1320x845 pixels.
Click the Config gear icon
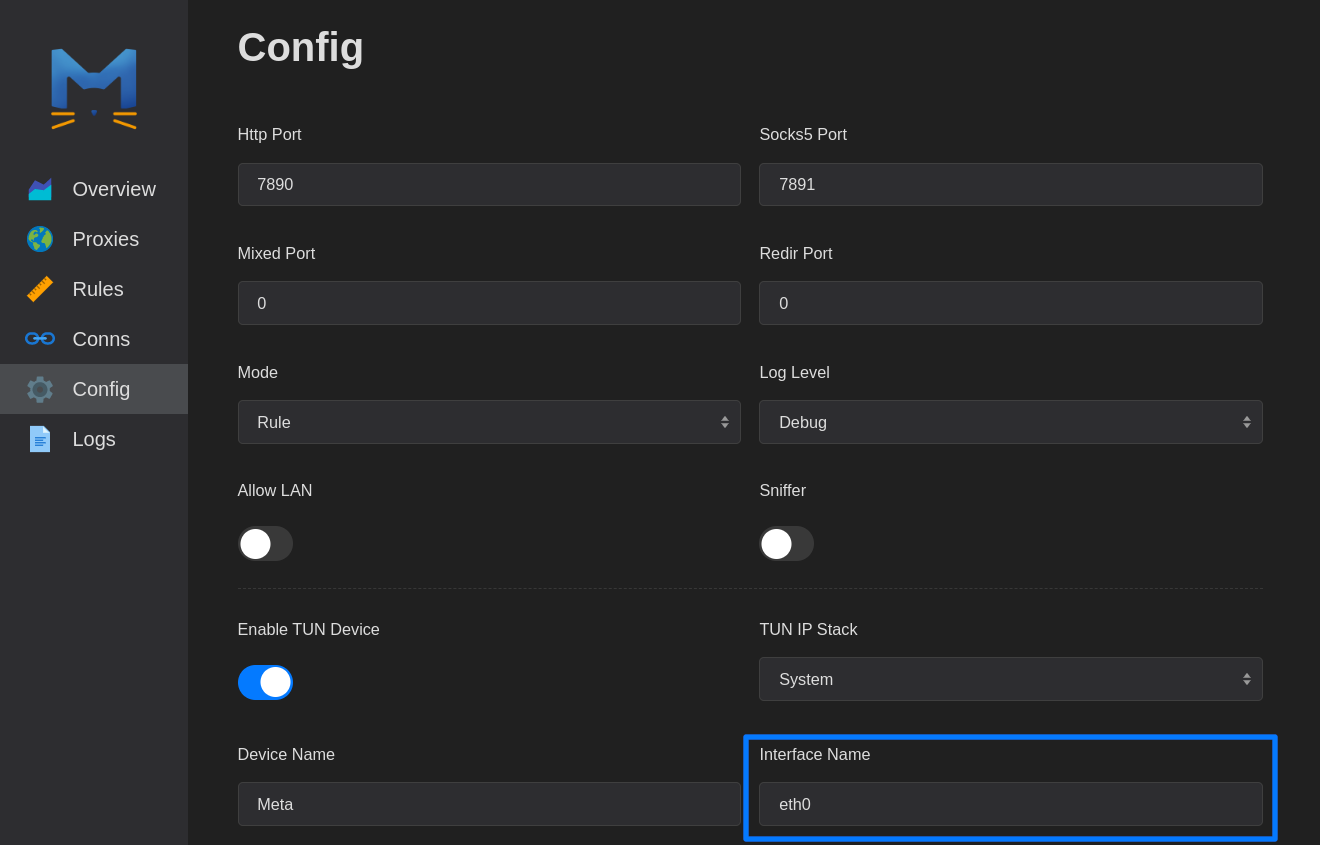40,389
